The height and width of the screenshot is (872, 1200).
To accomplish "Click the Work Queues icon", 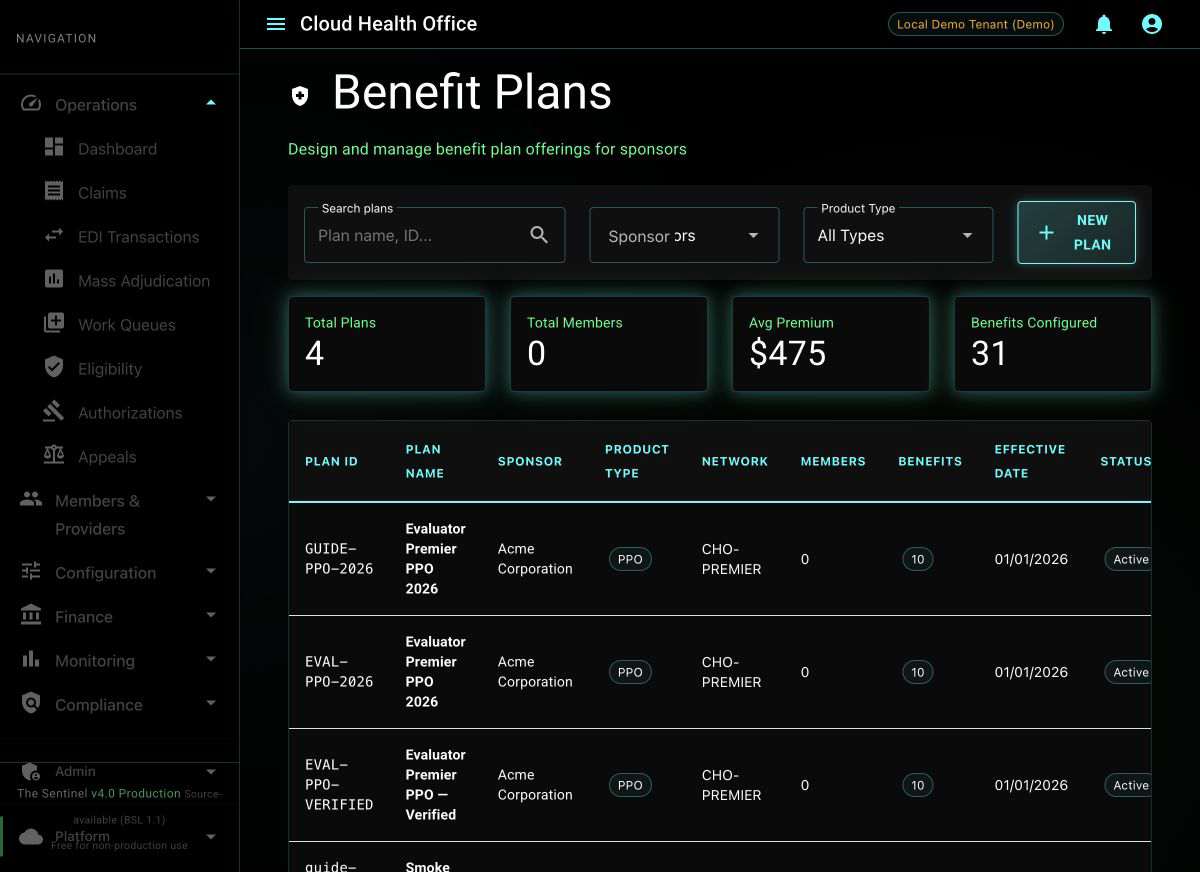I will pos(54,324).
